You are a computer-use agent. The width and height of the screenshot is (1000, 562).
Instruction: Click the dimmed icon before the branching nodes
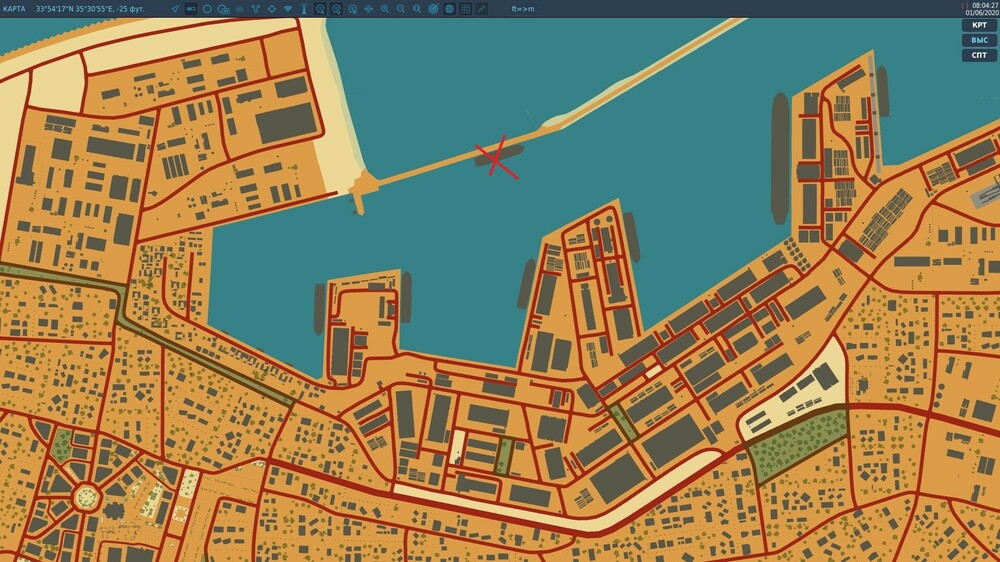240,9
